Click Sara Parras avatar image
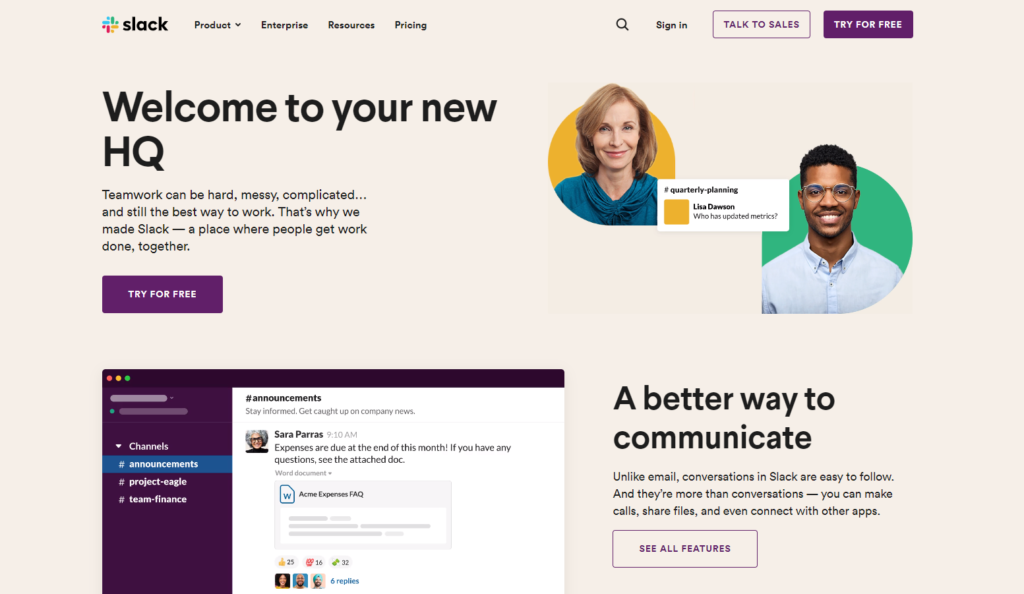 tap(257, 441)
